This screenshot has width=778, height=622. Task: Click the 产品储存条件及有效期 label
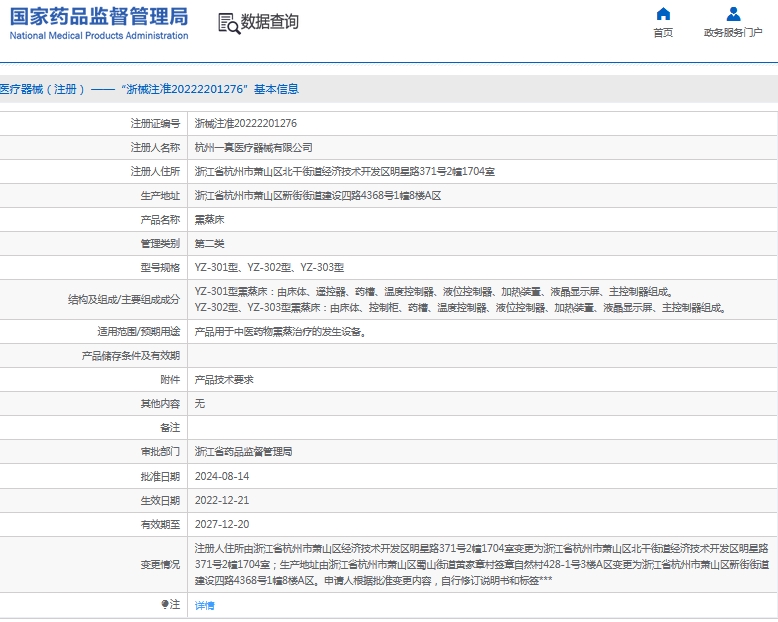(130, 356)
